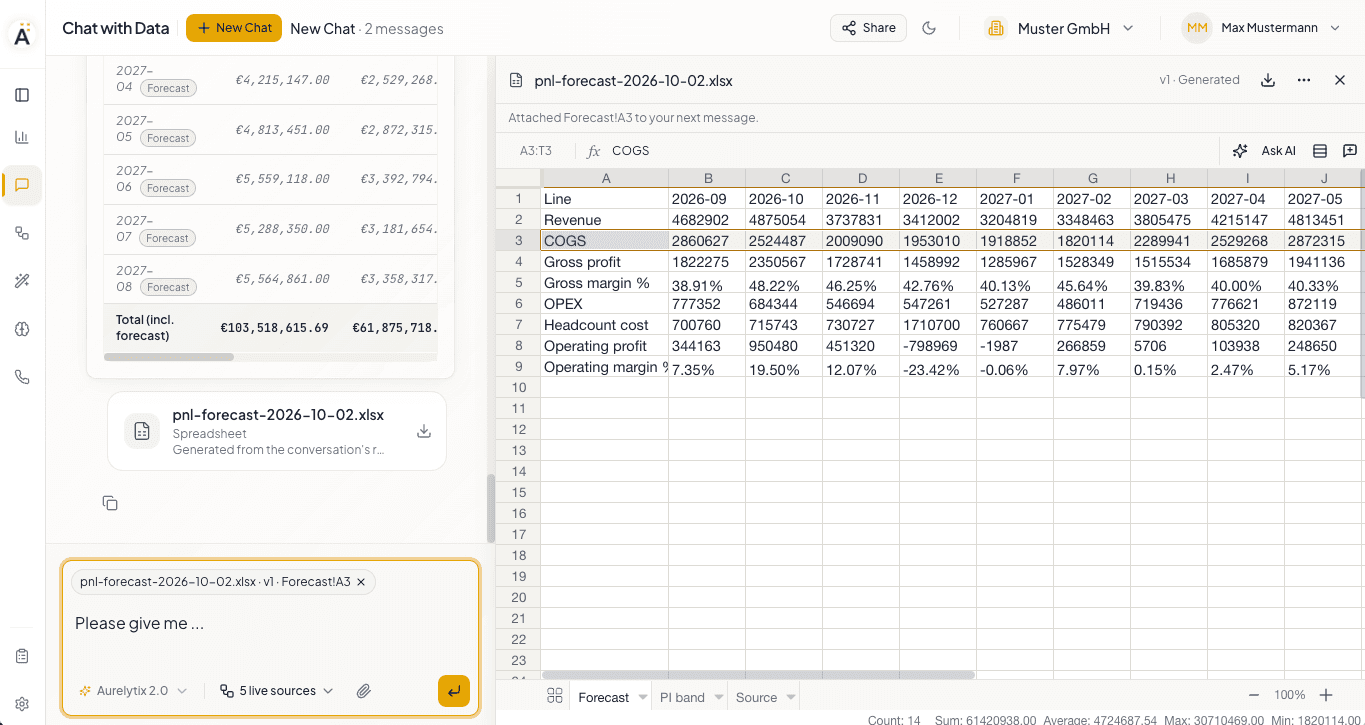The height and width of the screenshot is (725, 1365).
Task: Copy the chat message with copy icon
Action: 110,503
